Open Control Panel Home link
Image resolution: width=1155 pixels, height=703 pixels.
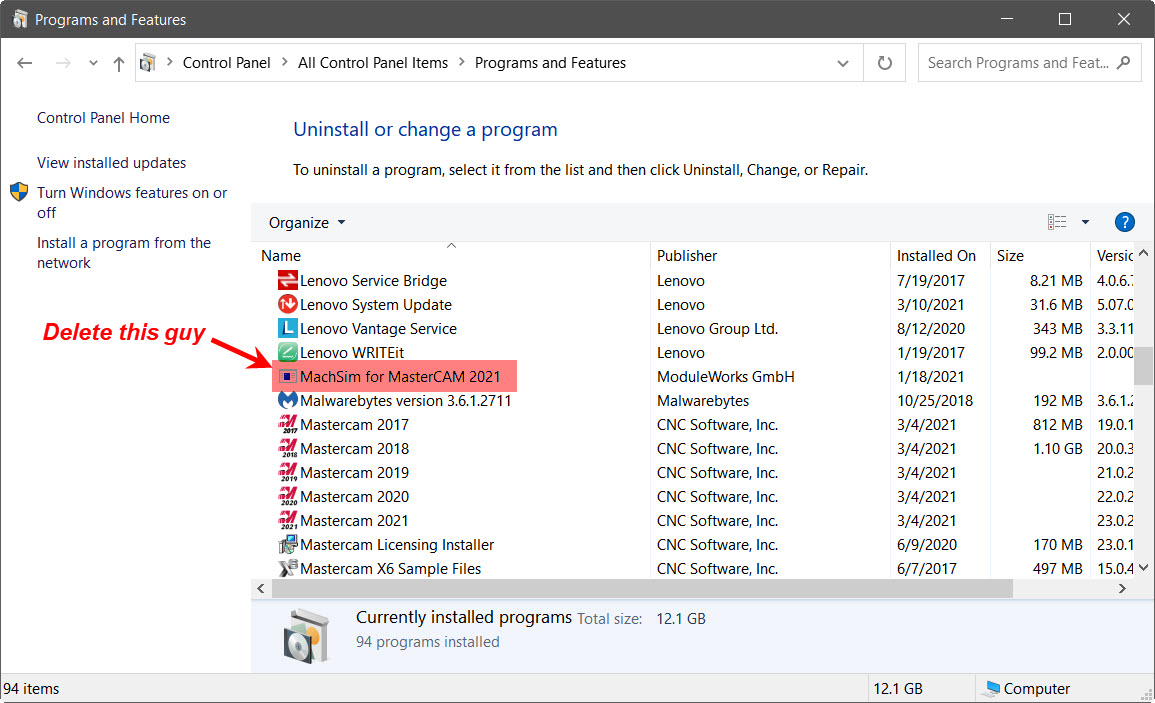[x=103, y=118]
